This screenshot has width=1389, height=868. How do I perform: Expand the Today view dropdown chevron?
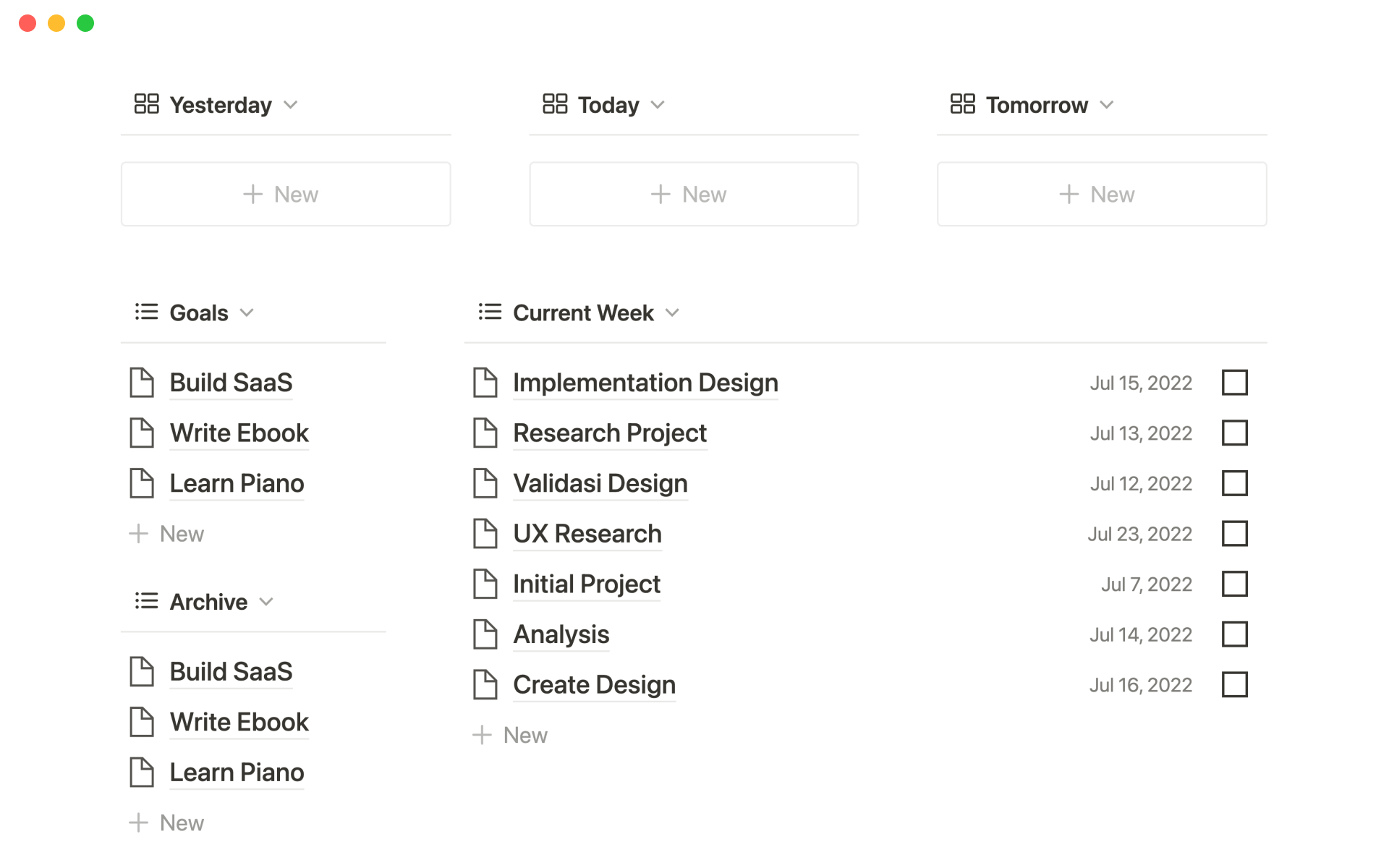658,105
